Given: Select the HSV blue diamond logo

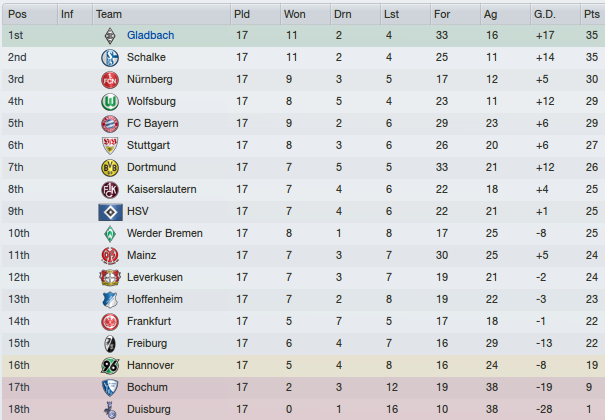Looking at the screenshot, I should coord(110,212).
